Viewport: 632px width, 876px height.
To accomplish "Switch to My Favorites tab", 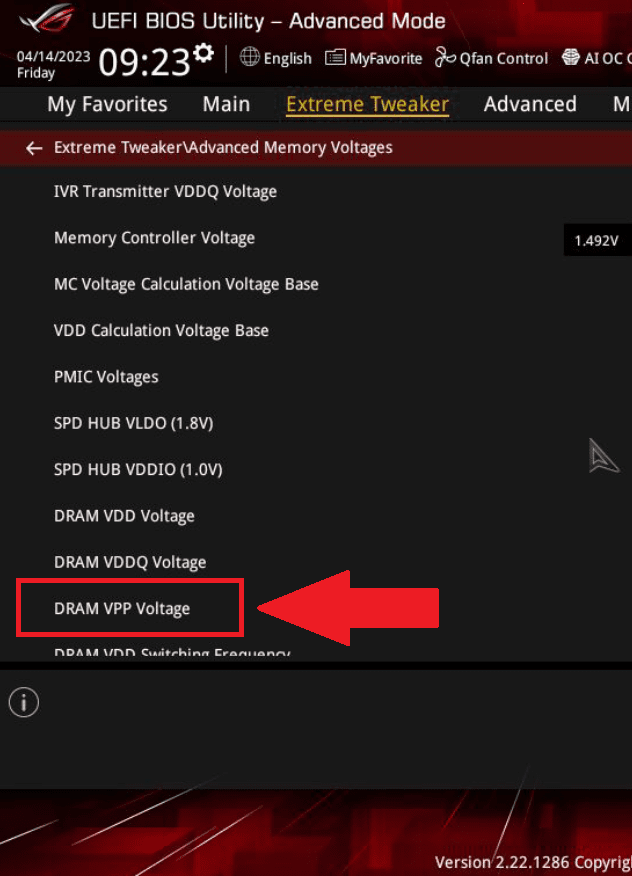I will coord(107,104).
